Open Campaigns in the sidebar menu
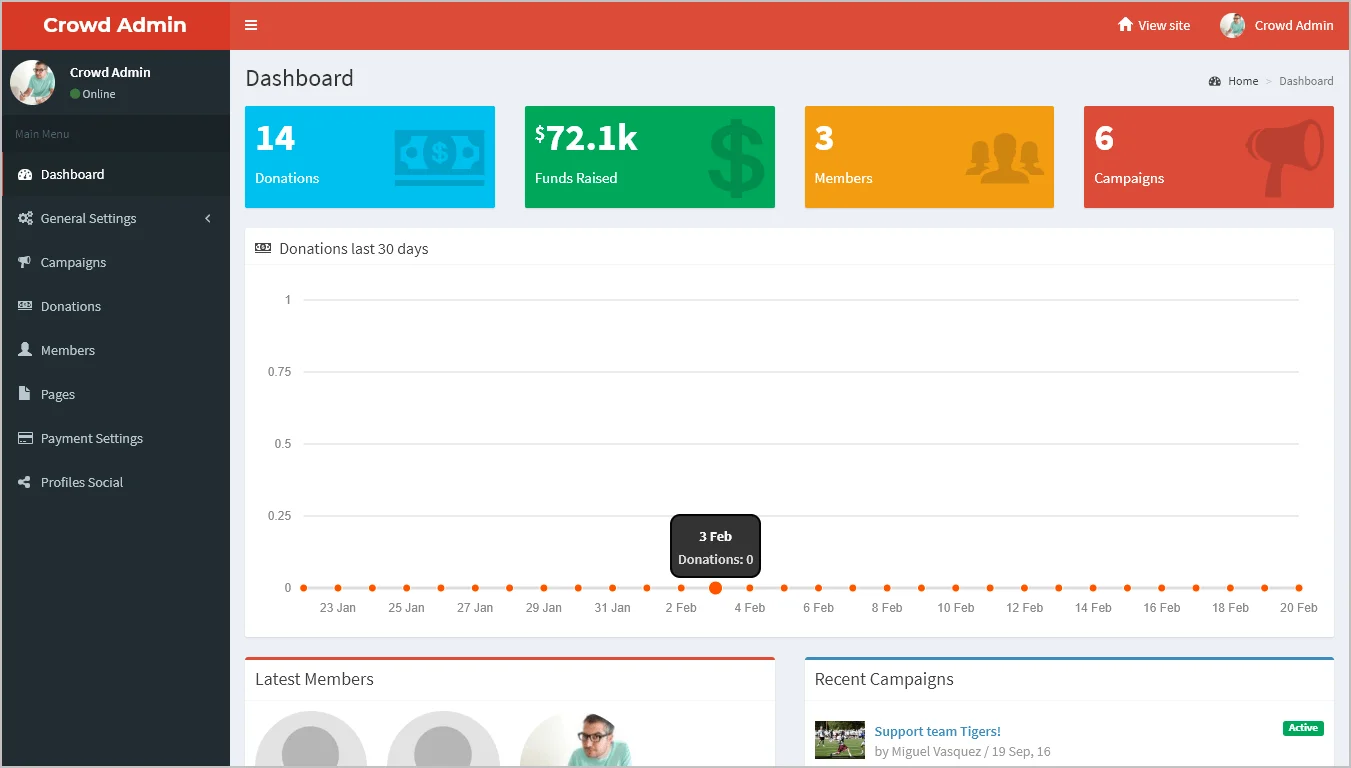The height and width of the screenshot is (768, 1351). pos(116,262)
